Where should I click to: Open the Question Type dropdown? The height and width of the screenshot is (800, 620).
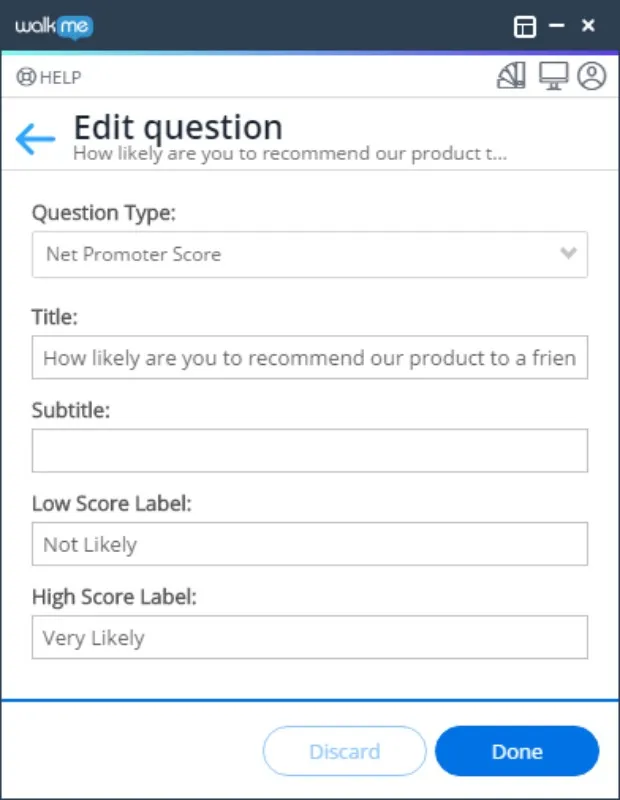(310, 255)
